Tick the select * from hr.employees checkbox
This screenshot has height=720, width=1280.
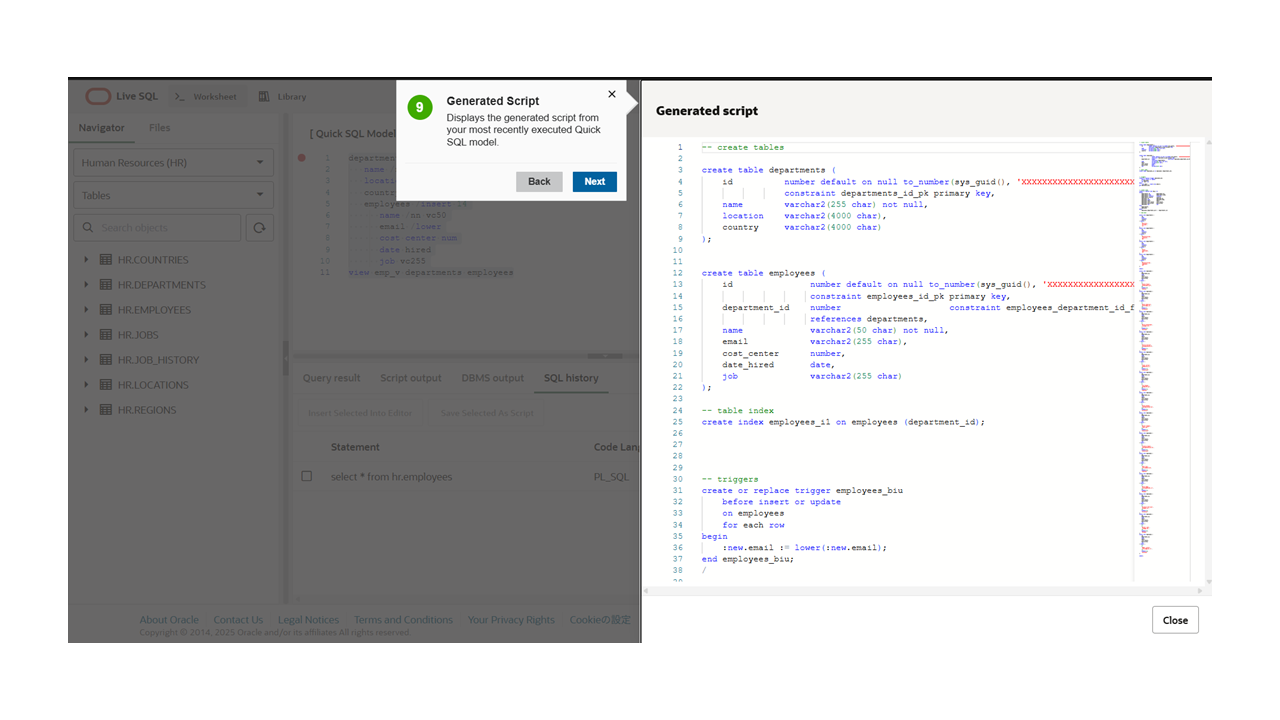click(x=307, y=477)
